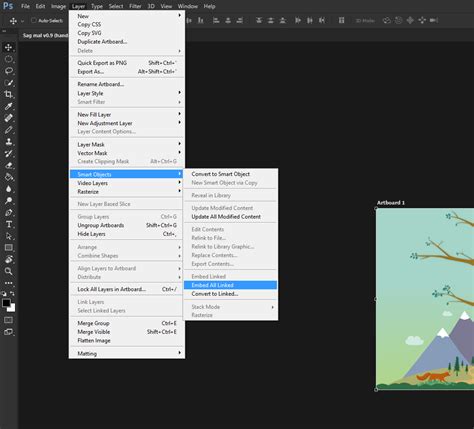Select the Zoom tool
The width and height of the screenshot is (474, 429).
9,271
